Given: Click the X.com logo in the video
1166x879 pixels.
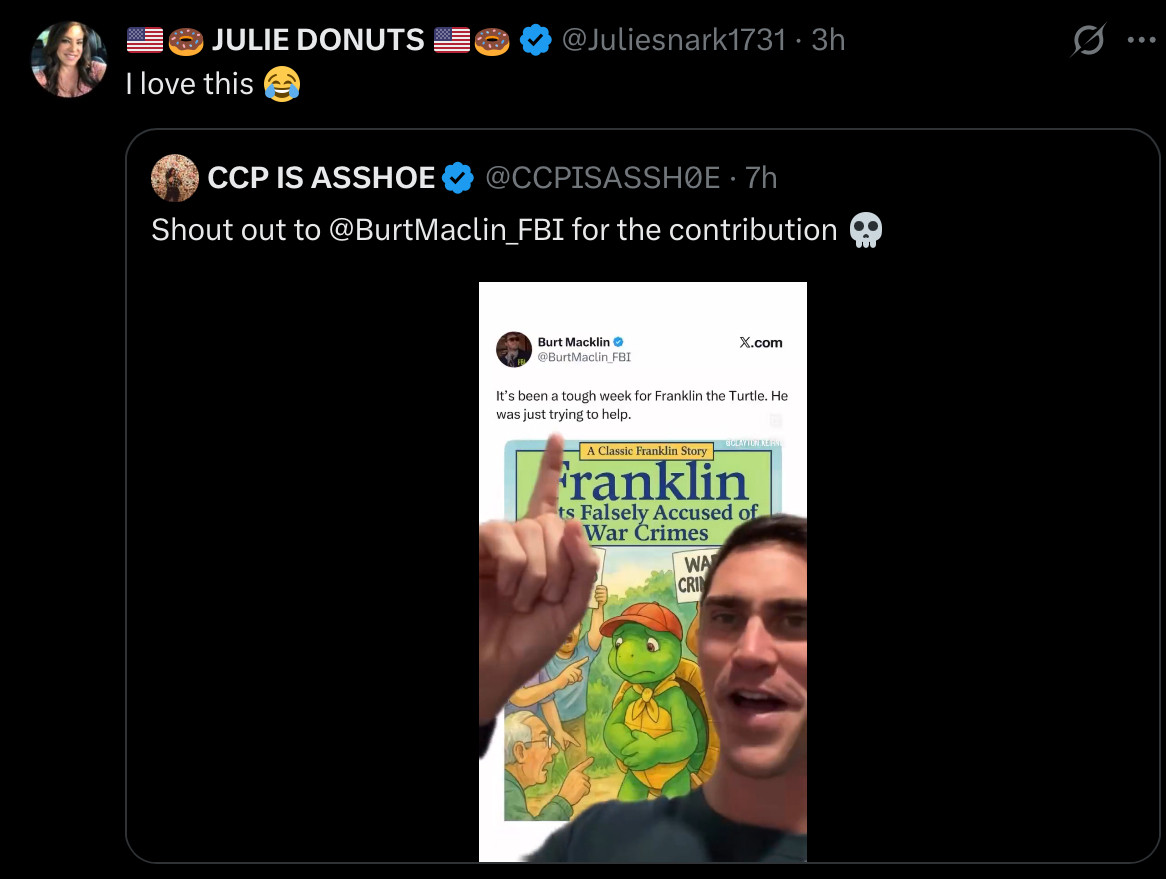Looking at the screenshot, I should tap(761, 343).
